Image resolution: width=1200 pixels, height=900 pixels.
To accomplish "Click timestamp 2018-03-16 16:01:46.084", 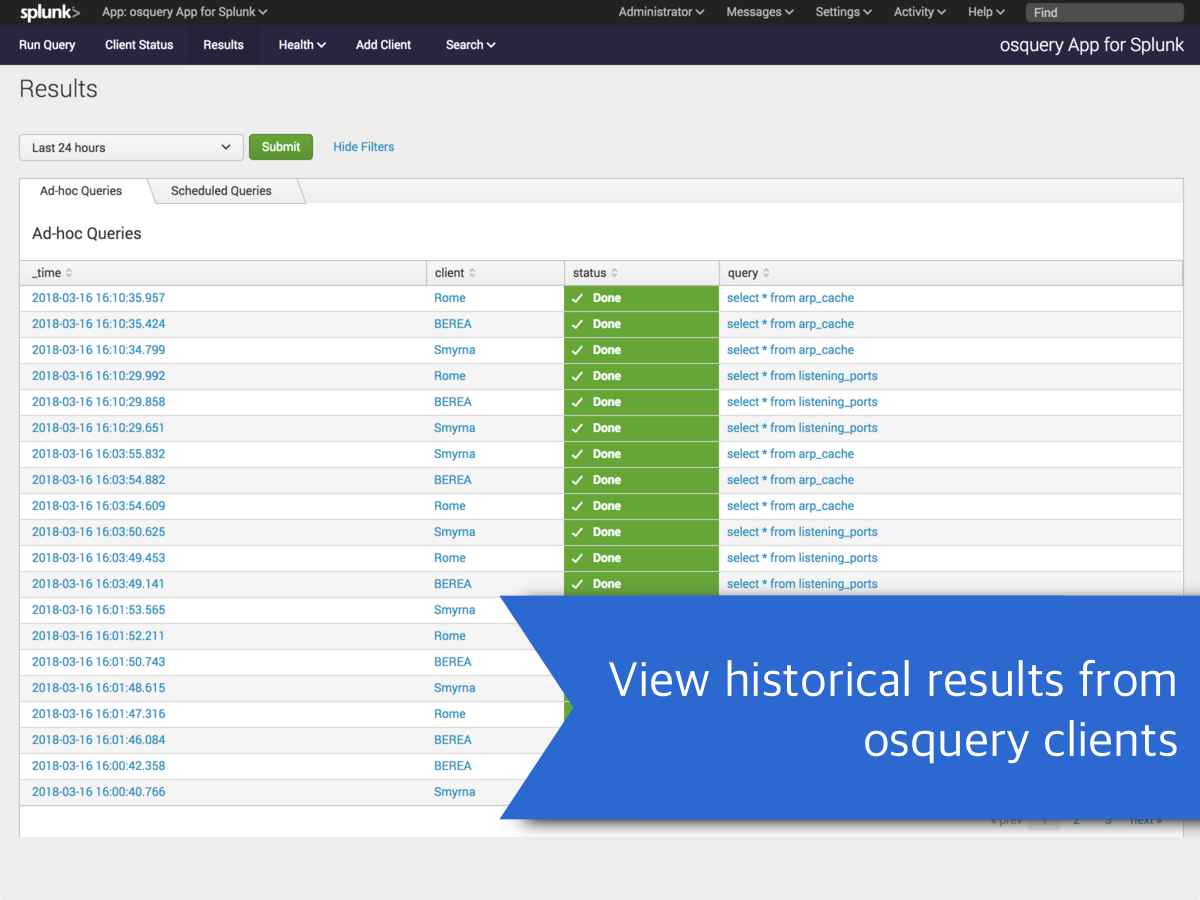I will point(99,740).
